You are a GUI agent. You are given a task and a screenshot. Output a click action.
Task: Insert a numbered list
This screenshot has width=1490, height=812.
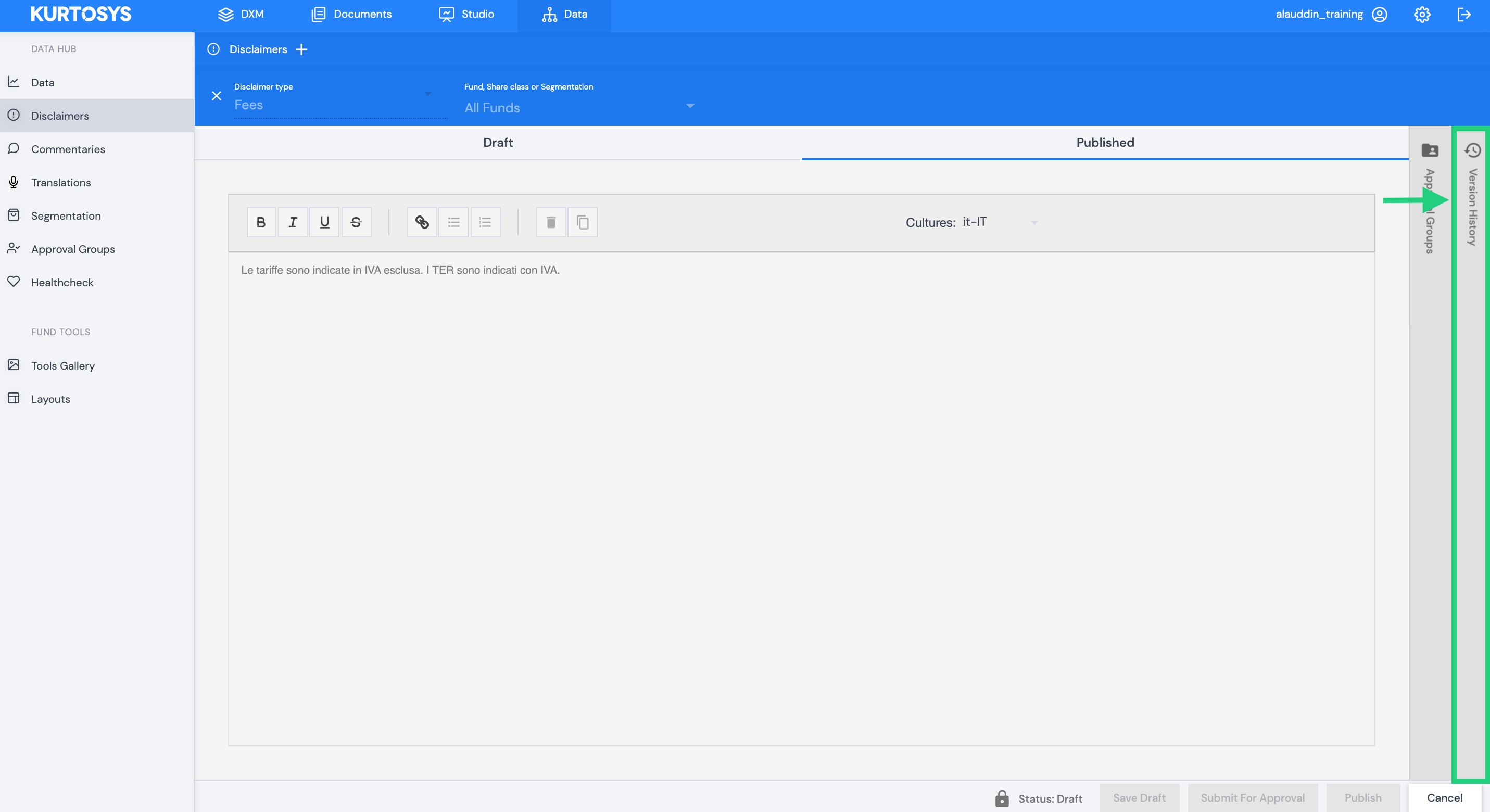tap(485, 222)
